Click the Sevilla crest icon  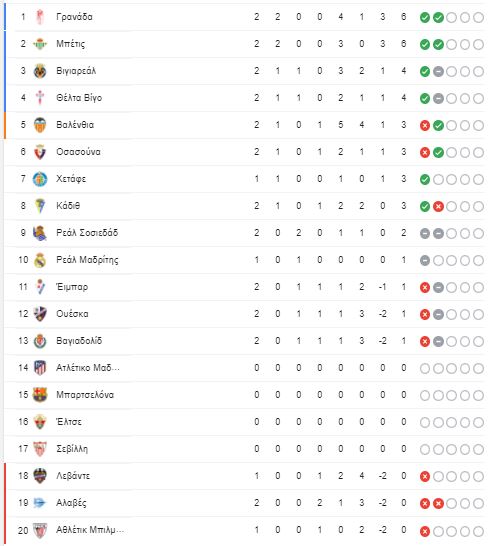coord(40,449)
